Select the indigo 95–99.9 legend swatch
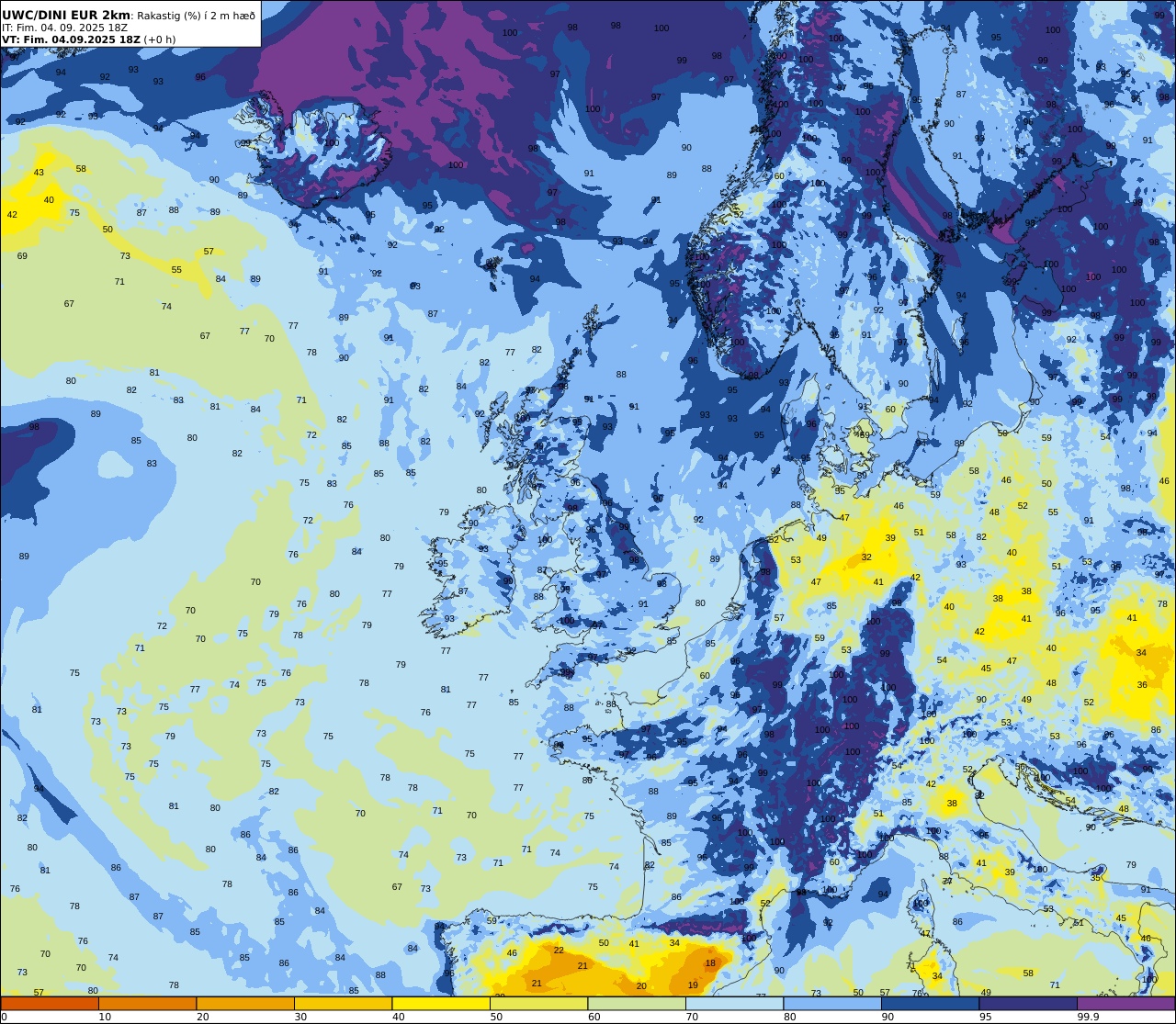 click(x=1028, y=1003)
